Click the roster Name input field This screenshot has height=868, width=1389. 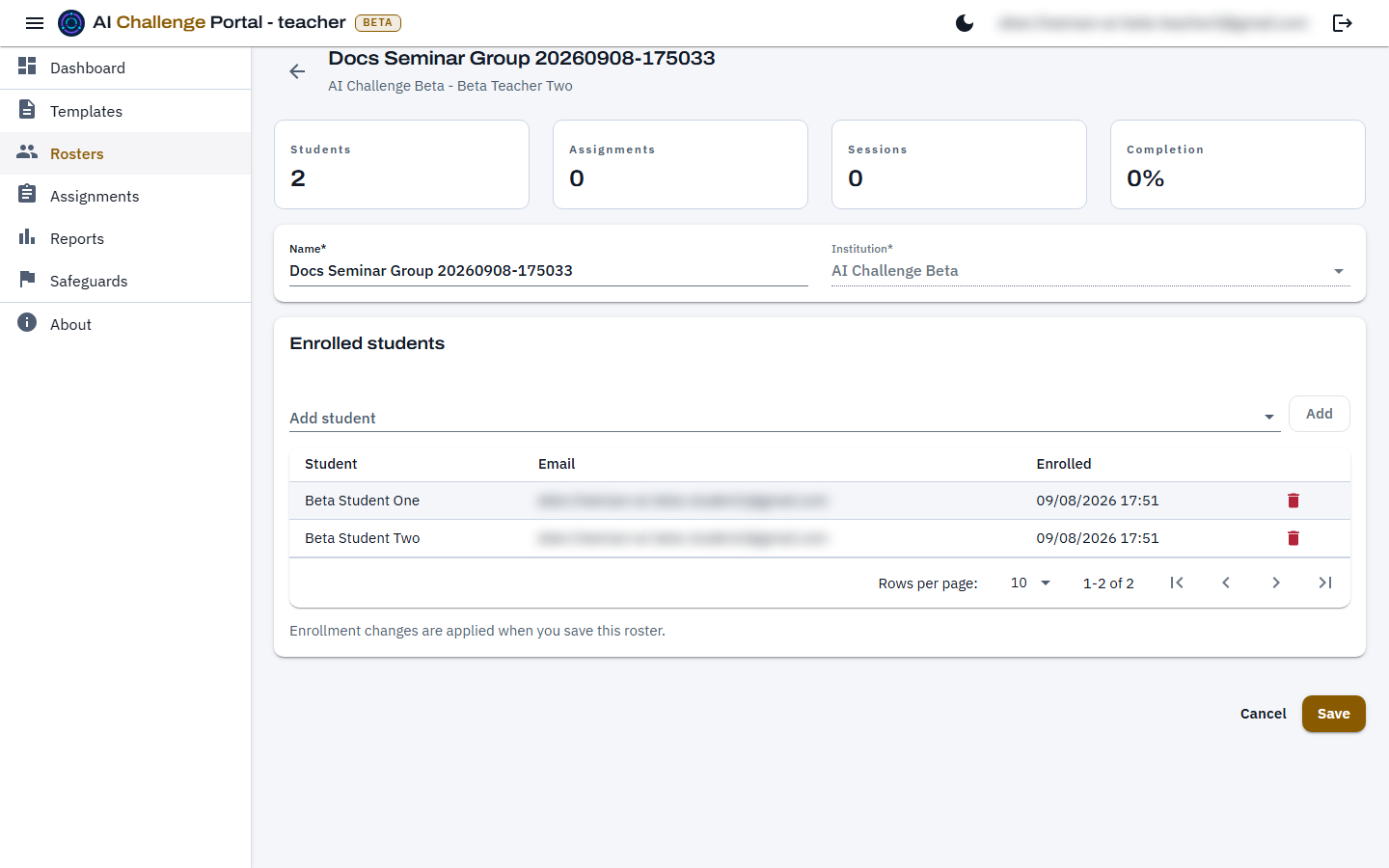coord(549,271)
